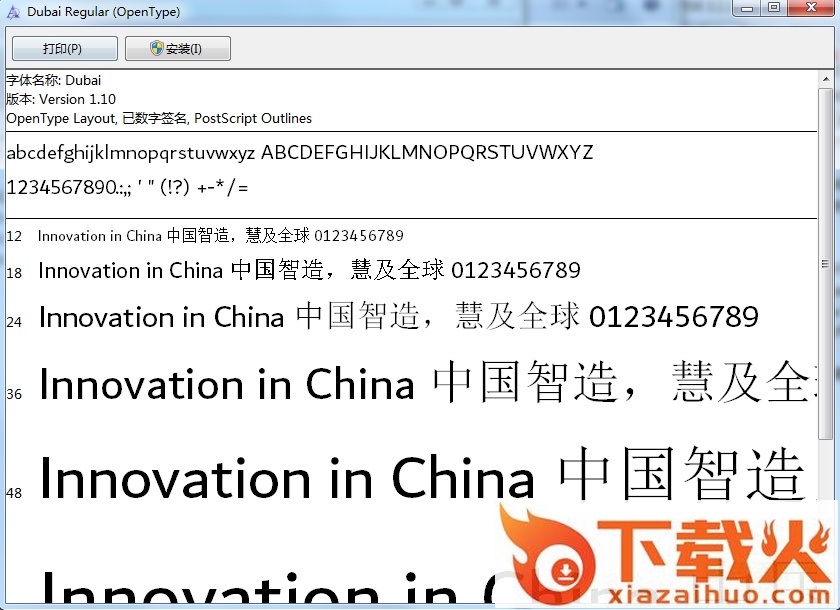Screen dimensions: 840x610
Task: Click the text 版本: Version 1.10
Action: click(61, 99)
